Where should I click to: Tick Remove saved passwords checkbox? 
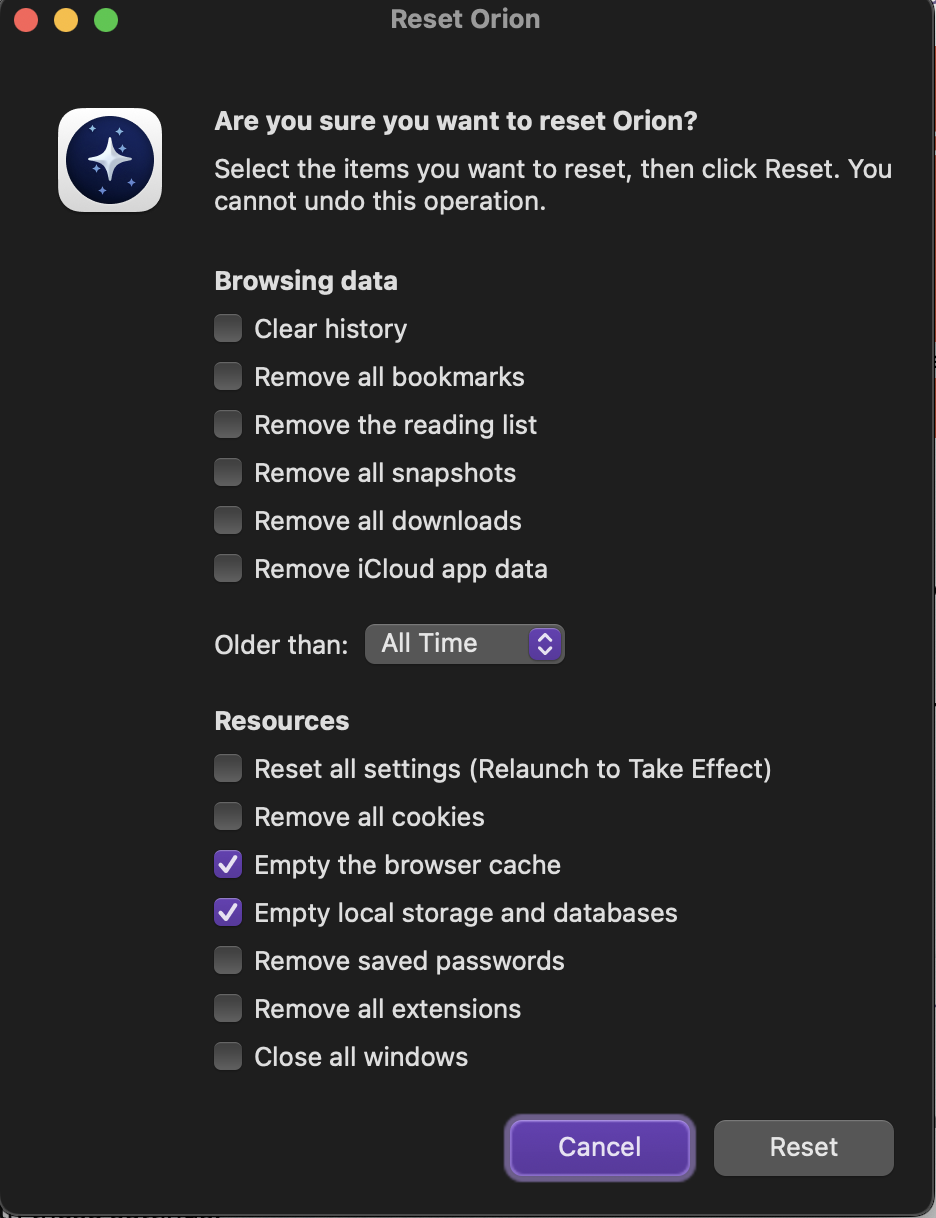click(x=228, y=960)
